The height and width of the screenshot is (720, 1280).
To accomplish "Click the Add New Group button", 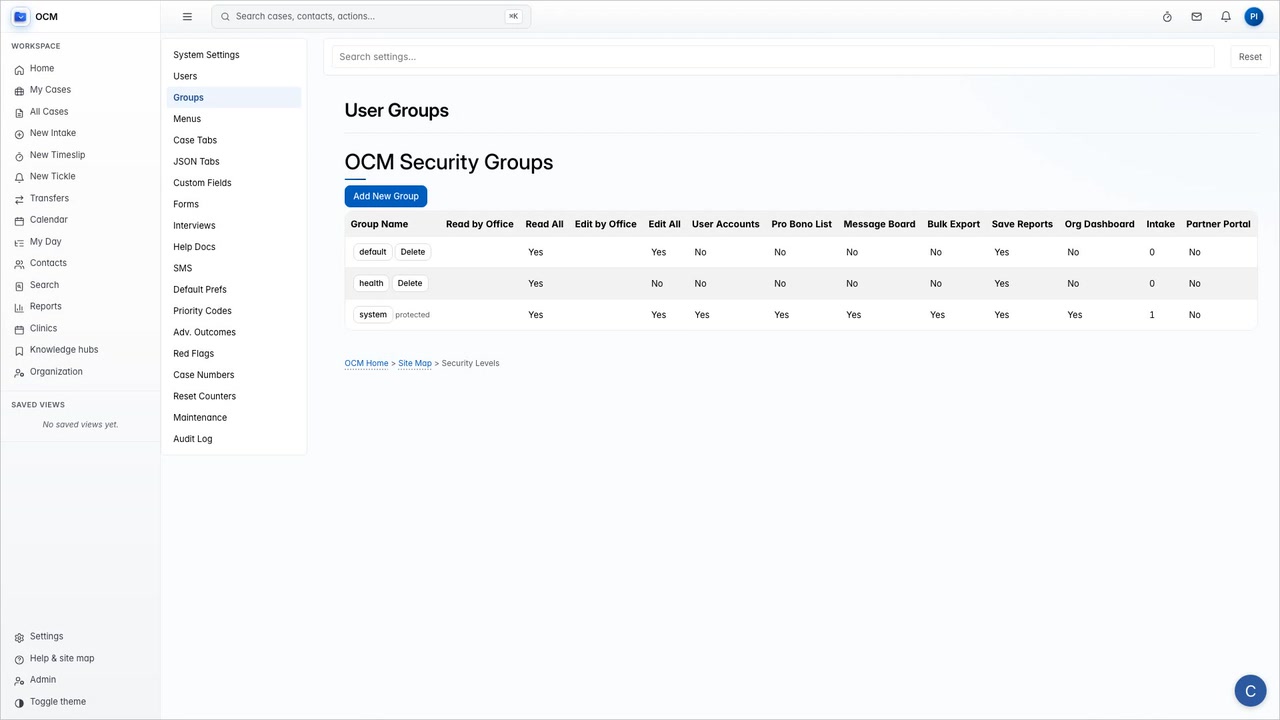I will (x=386, y=196).
